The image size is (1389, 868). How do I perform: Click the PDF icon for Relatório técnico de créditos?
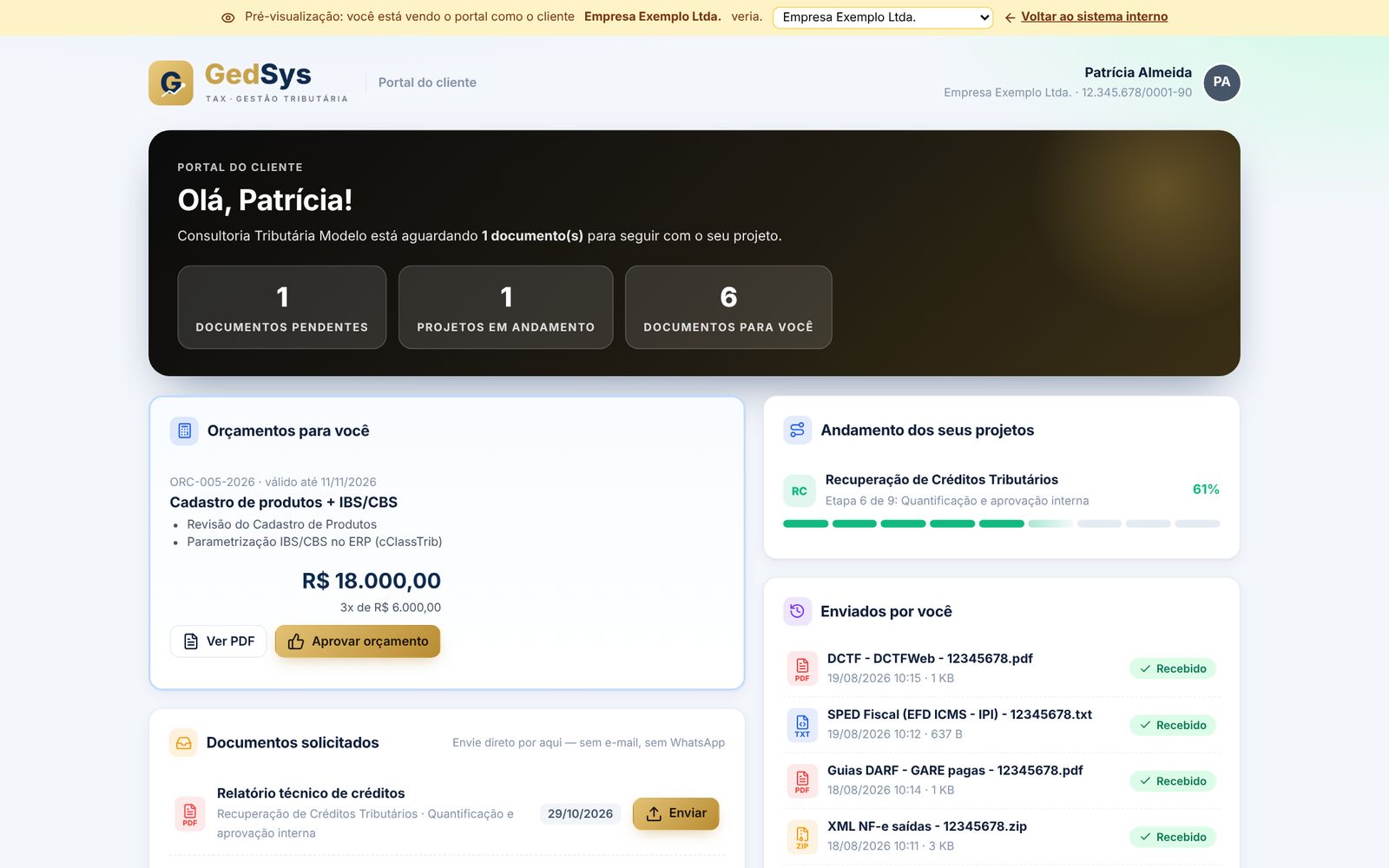point(190,813)
